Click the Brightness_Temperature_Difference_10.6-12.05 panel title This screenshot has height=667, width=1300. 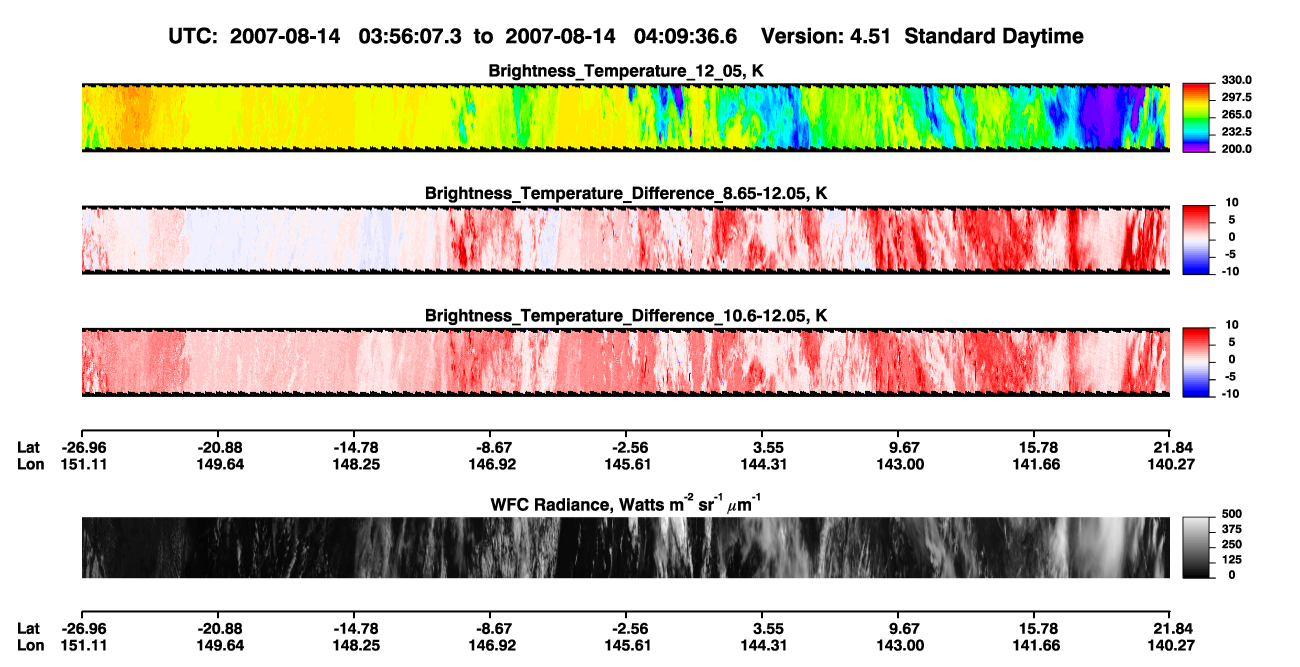(x=626, y=316)
